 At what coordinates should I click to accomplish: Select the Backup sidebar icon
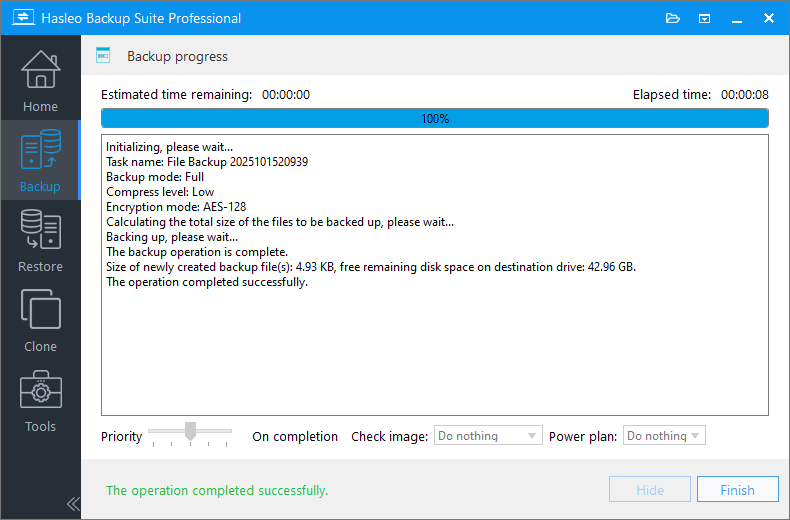pyautogui.click(x=40, y=150)
